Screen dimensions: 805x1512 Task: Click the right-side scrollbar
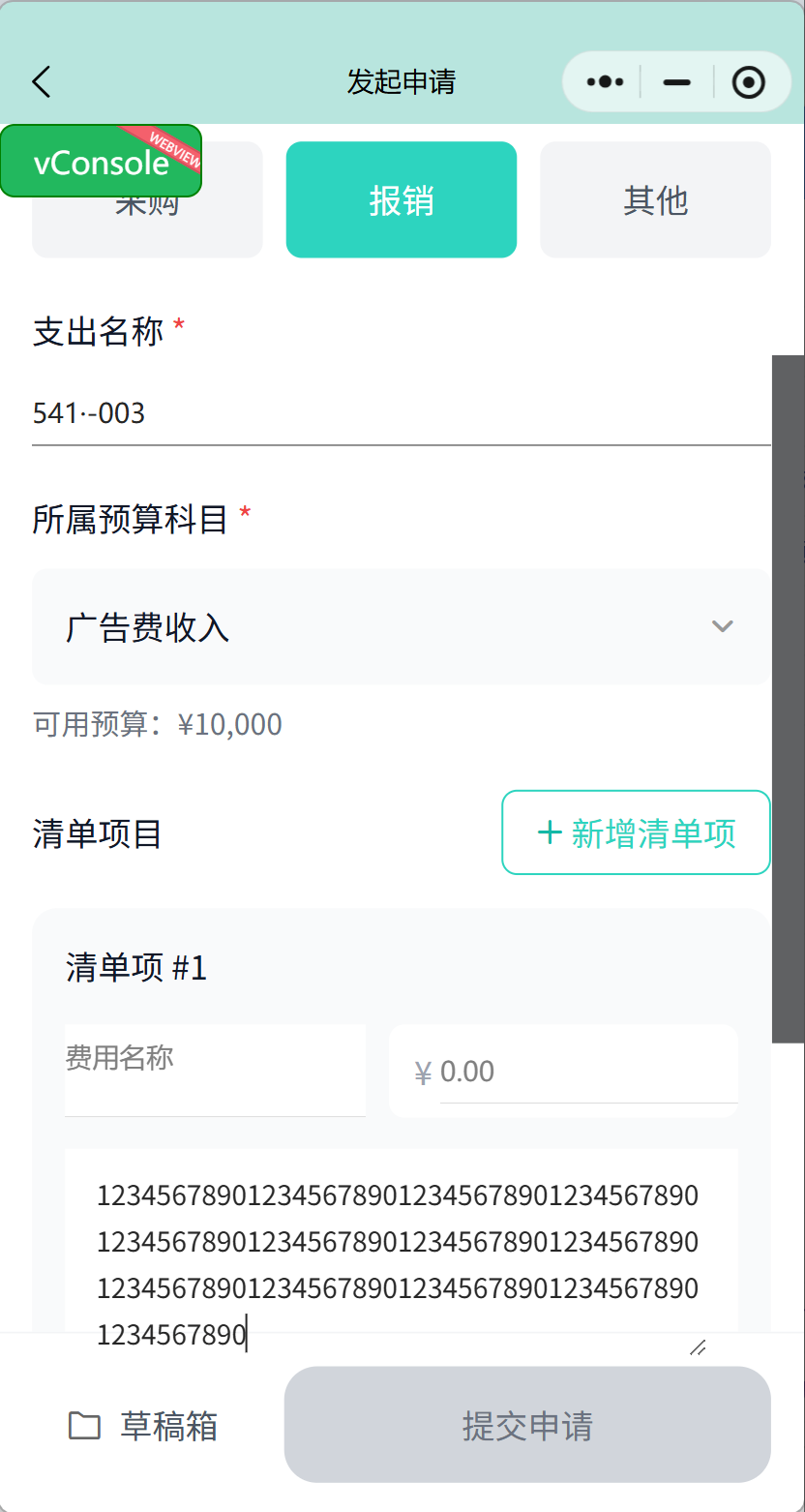(788, 697)
